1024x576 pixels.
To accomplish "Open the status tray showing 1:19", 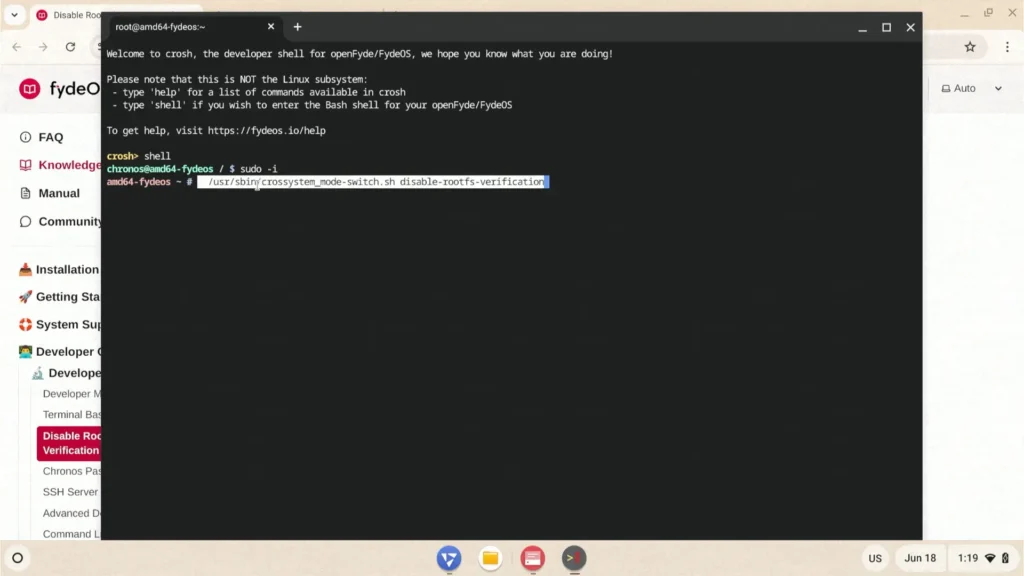I will point(983,558).
